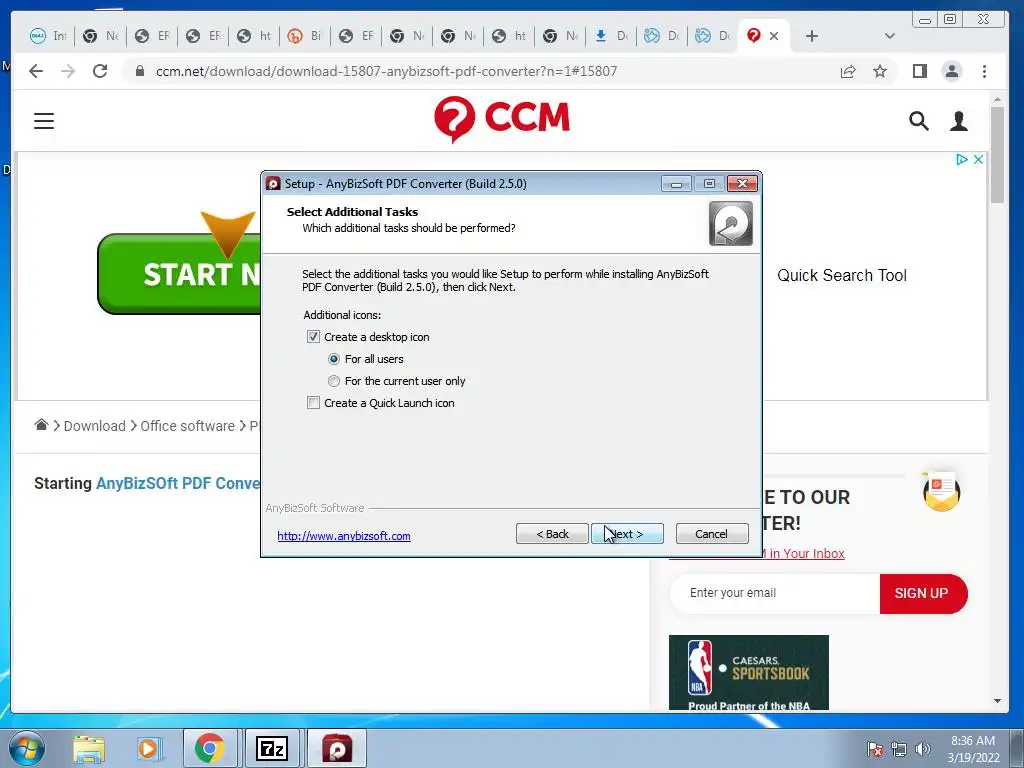Viewport: 1024px width, 768px height.
Task: Switch to the Bing tab
Action: point(305,36)
